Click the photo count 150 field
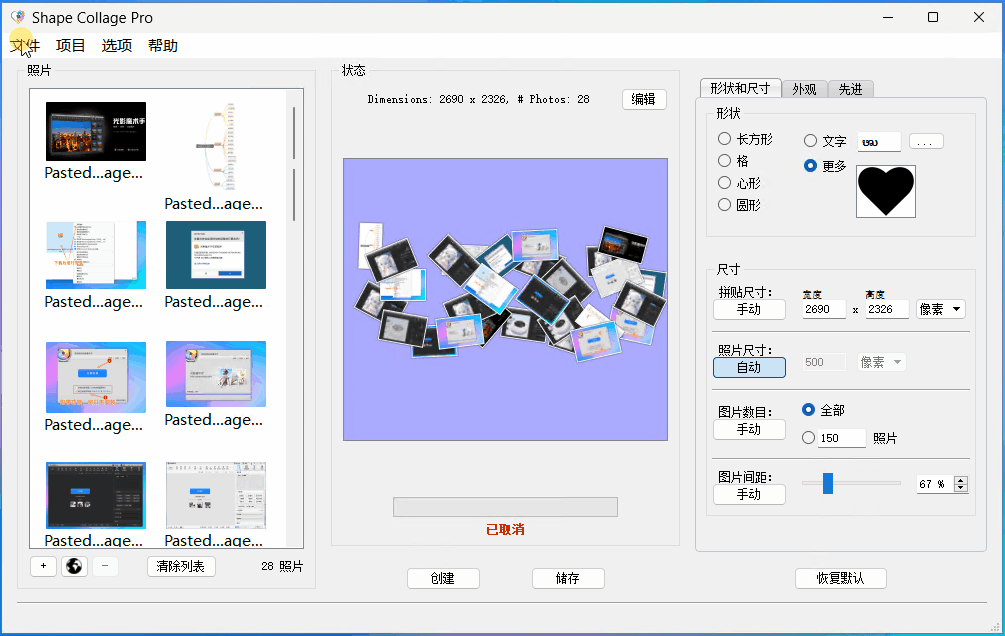The image size is (1005, 636). coord(842,438)
